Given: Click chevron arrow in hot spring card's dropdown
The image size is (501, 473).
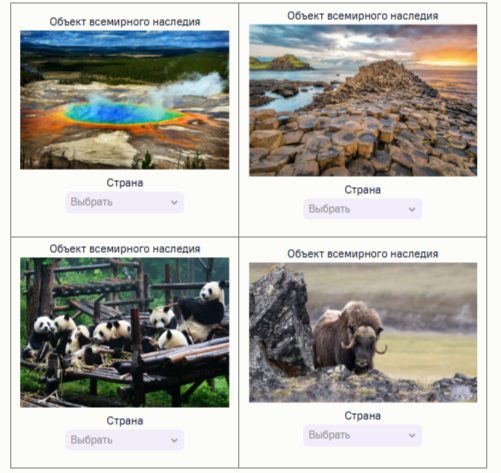Looking at the screenshot, I should (174, 202).
